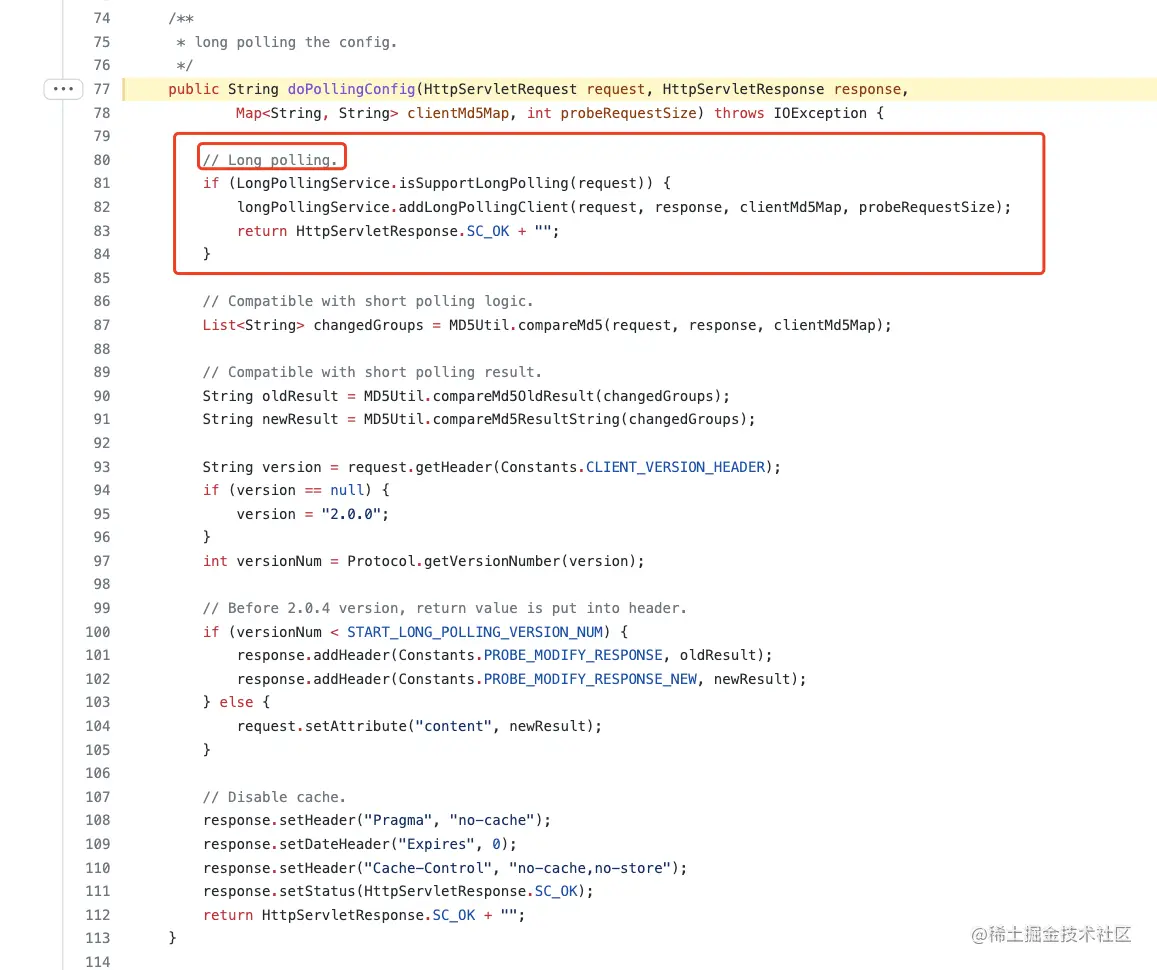This screenshot has height=970, width=1157.
Task: Click compareMd5ResultString in line 91
Action: point(525,419)
